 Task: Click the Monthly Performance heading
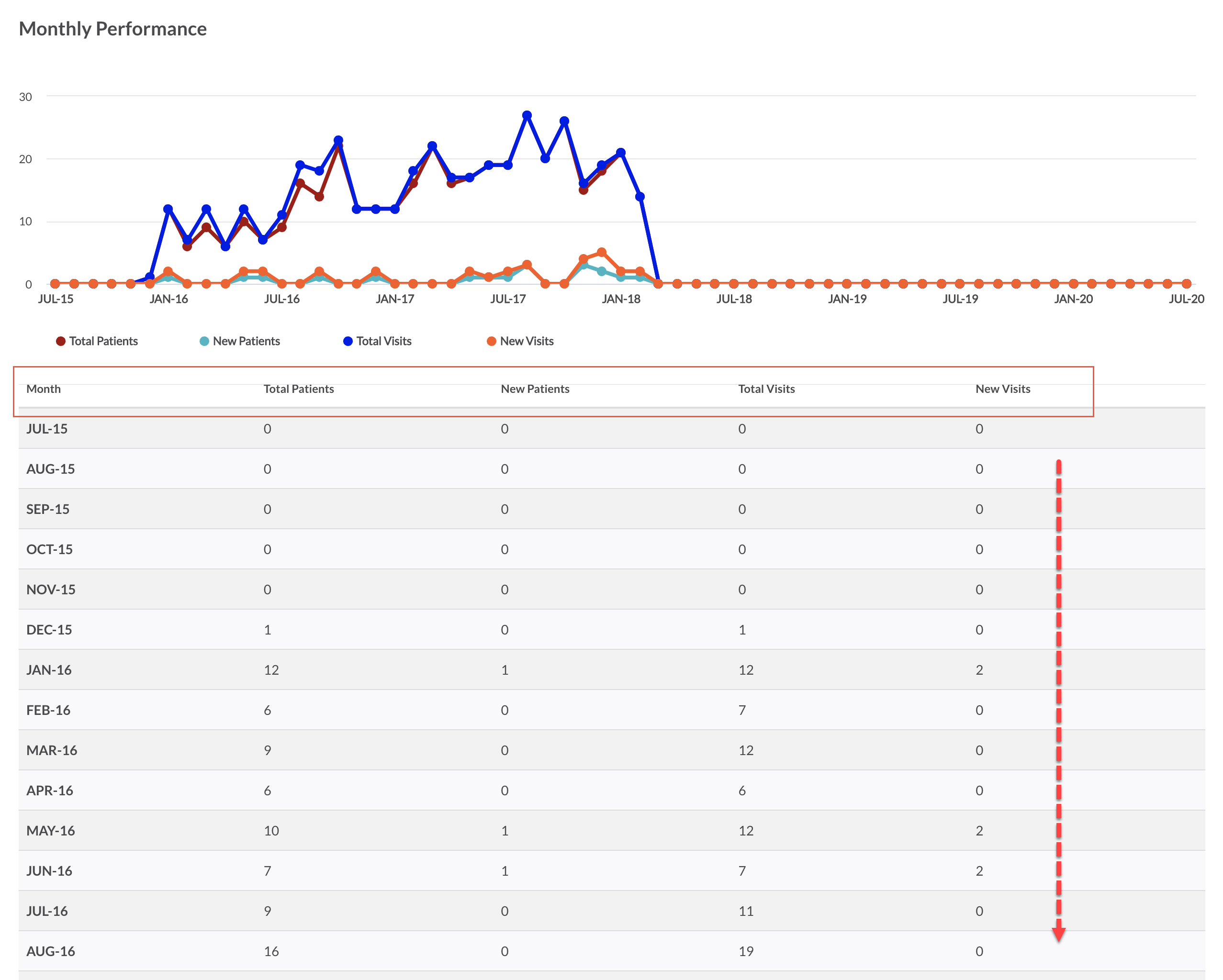(113, 29)
